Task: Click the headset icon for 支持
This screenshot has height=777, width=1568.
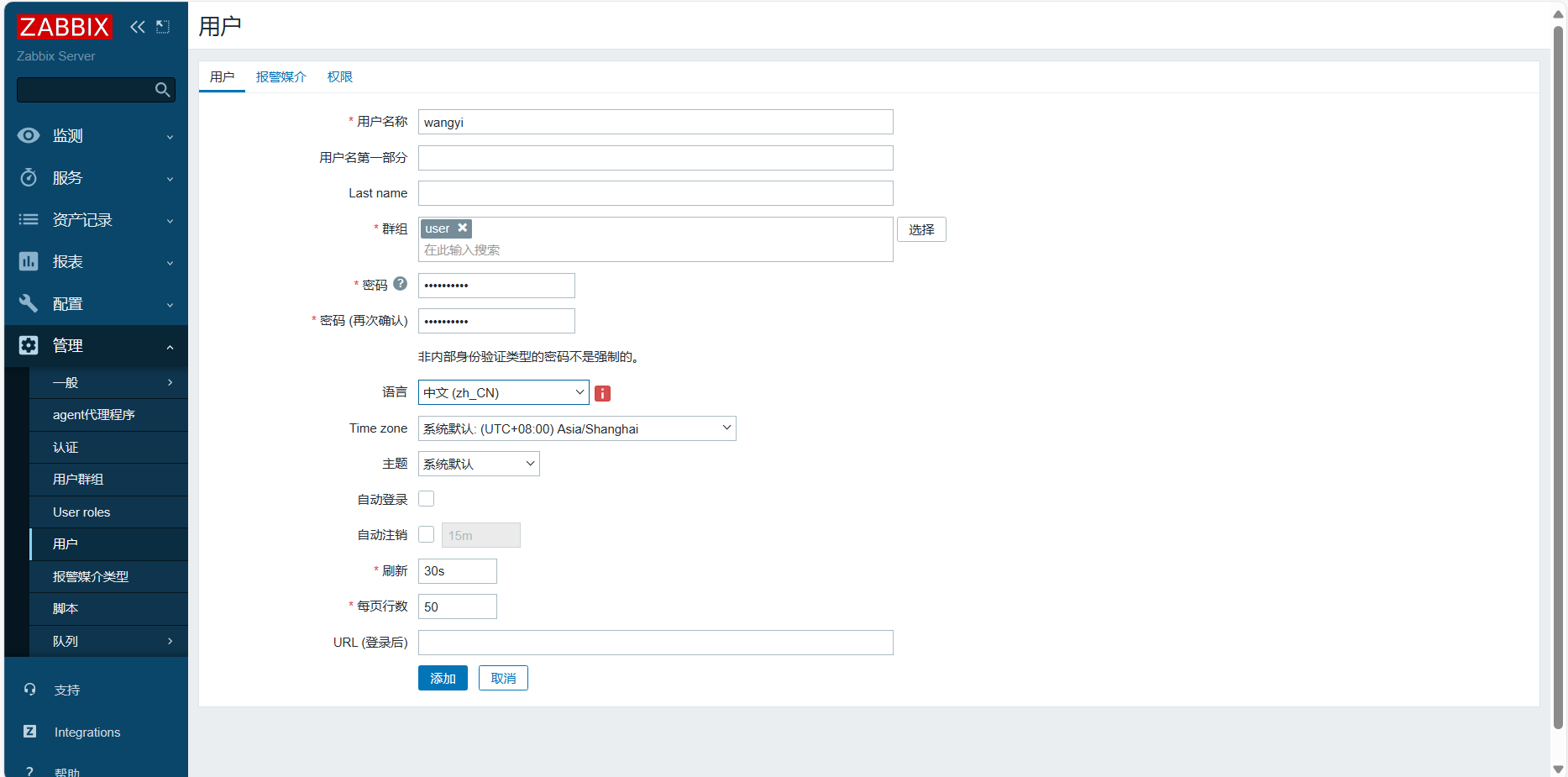Action: [30, 690]
